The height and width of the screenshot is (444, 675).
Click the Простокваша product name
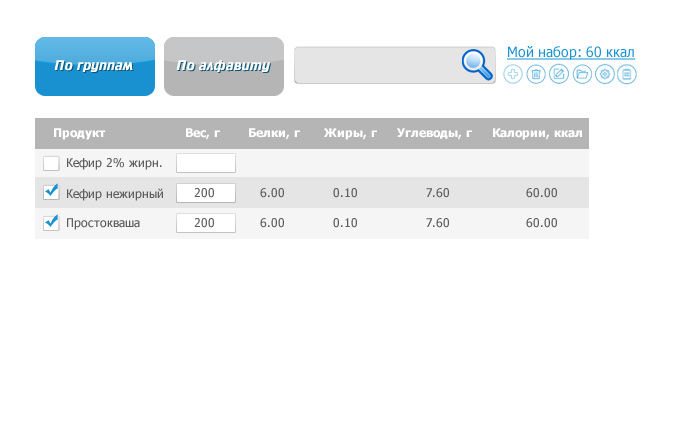click(x=103, y=223)
